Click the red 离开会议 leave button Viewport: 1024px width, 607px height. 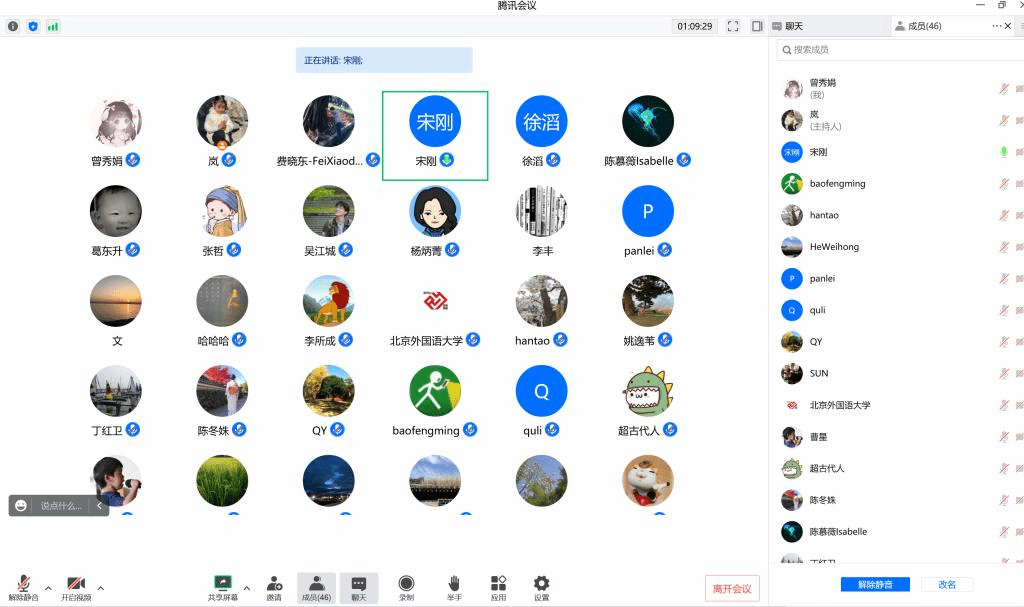click(x=731, y=589)
